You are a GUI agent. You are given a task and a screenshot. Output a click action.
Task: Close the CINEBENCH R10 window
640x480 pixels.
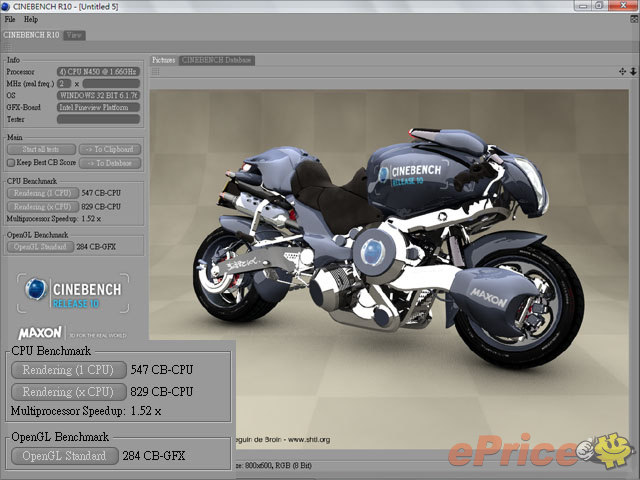tap(623, 6)
